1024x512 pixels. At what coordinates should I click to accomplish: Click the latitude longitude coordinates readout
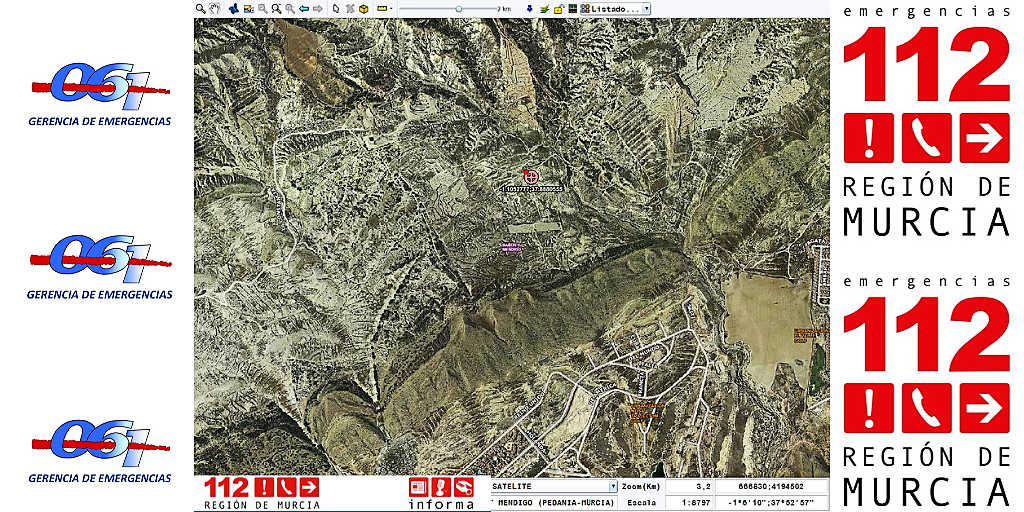pos(771,503)
